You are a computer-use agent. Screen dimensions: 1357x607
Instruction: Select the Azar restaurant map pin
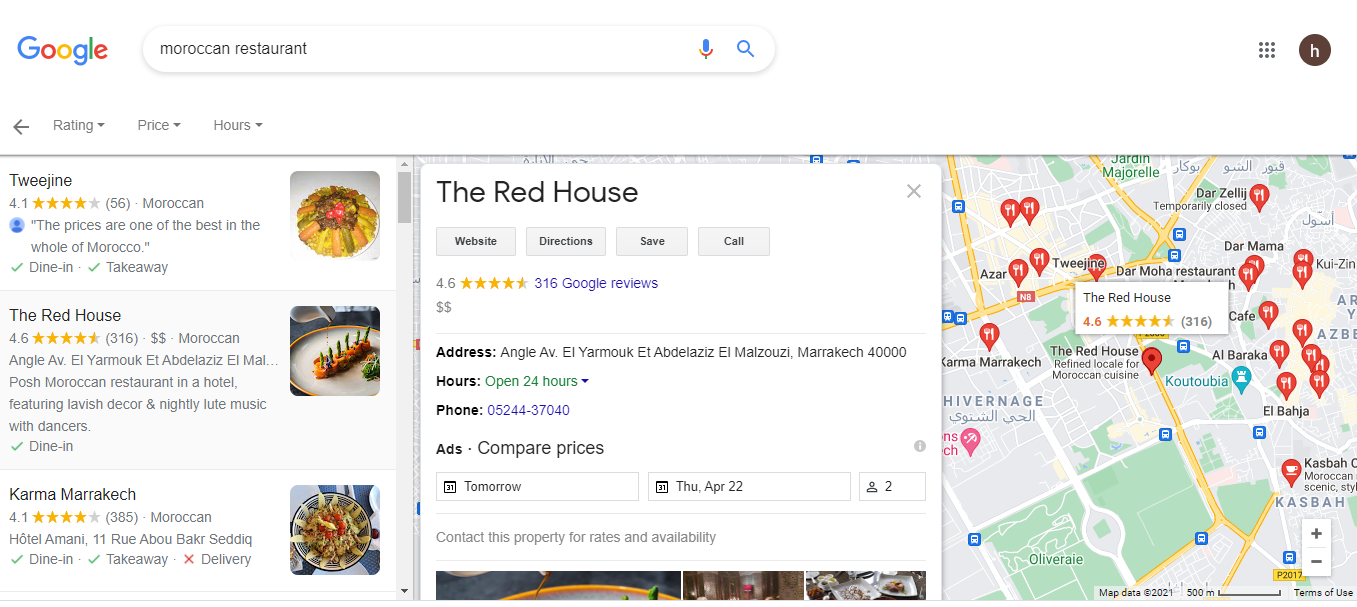coord(1018,272)
